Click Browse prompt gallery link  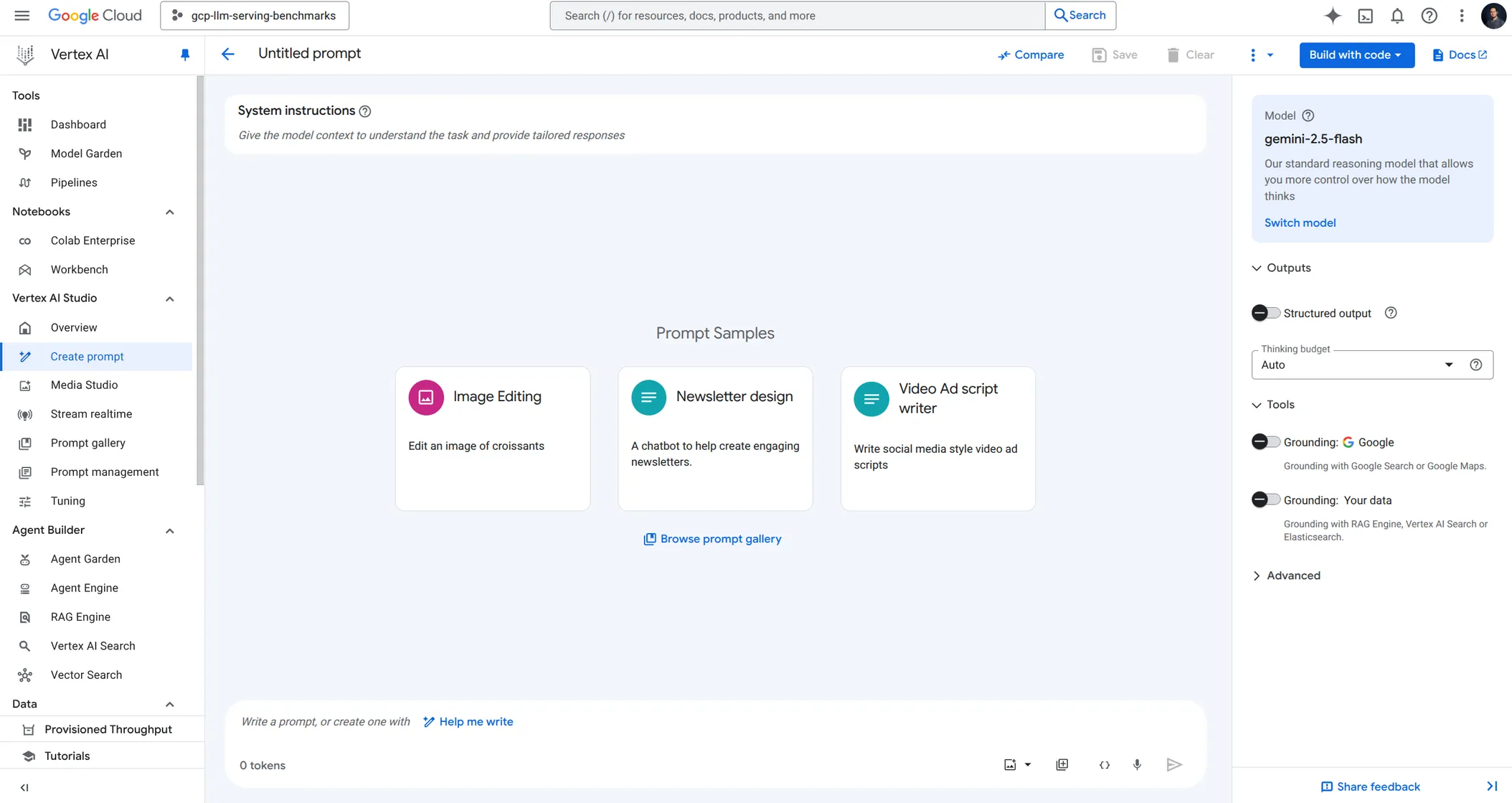712,539
